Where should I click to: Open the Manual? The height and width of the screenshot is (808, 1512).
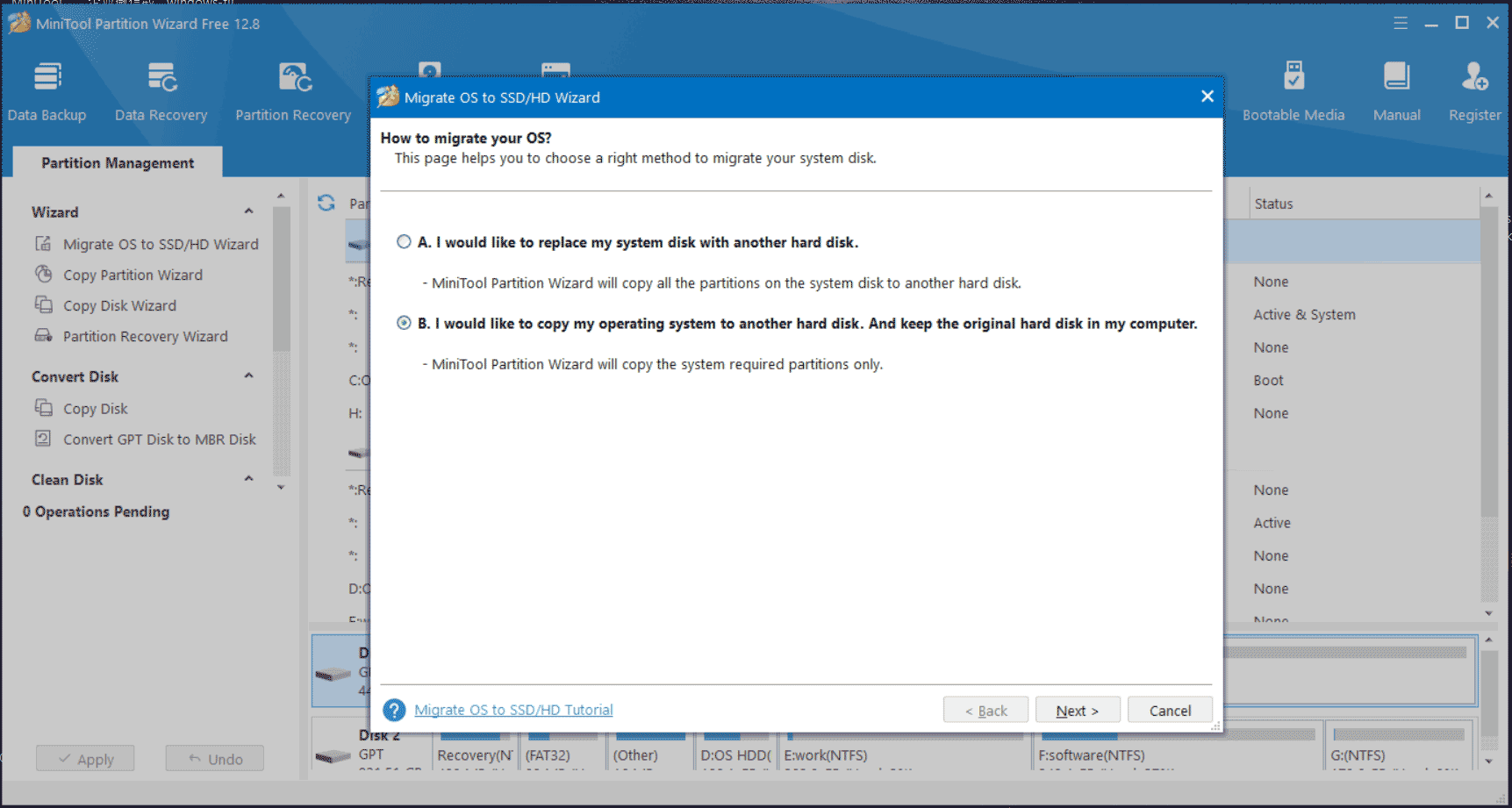coord(1396,91)
